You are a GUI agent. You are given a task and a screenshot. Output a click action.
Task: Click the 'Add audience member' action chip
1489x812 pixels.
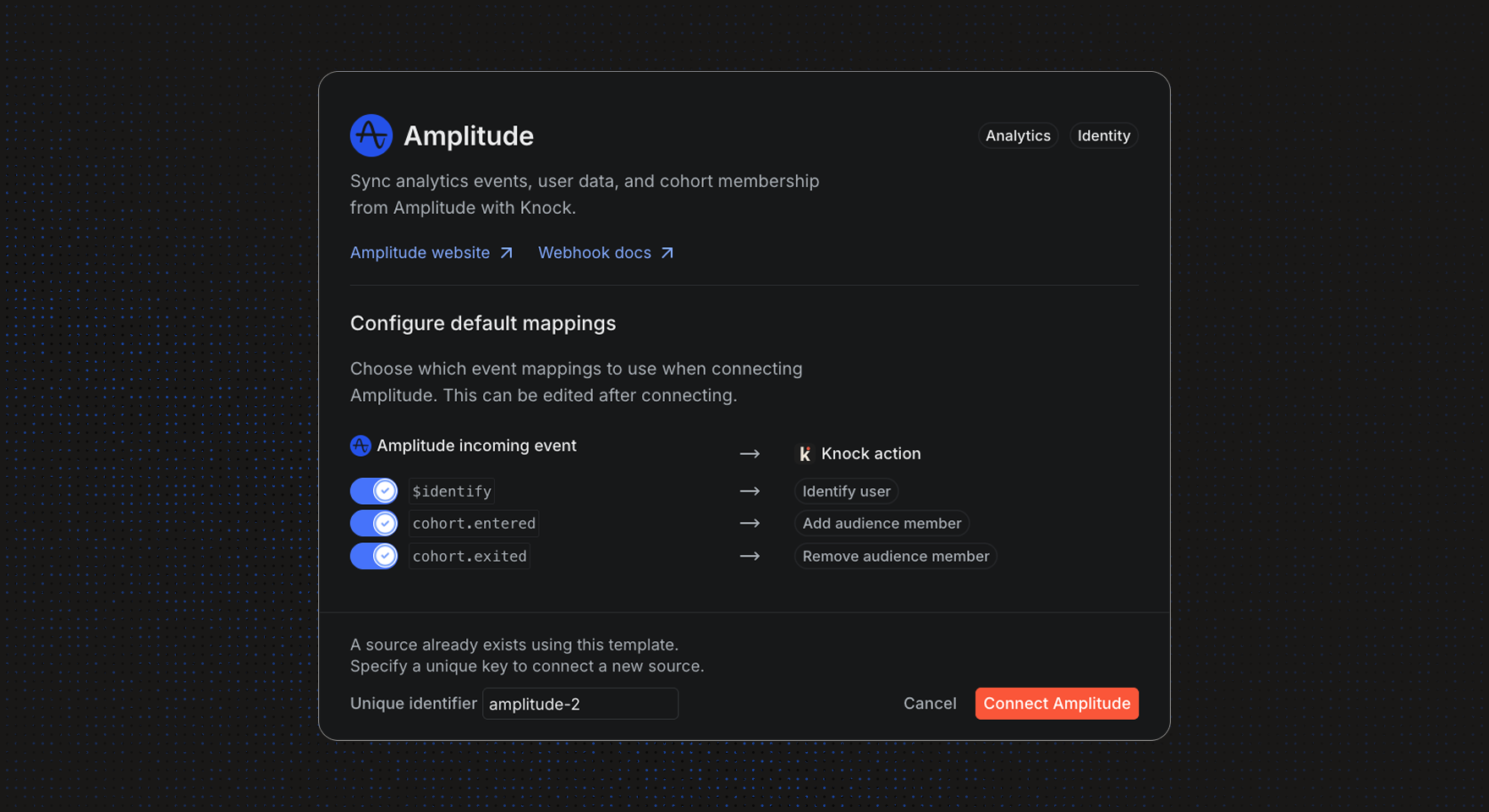click(882, 524)
